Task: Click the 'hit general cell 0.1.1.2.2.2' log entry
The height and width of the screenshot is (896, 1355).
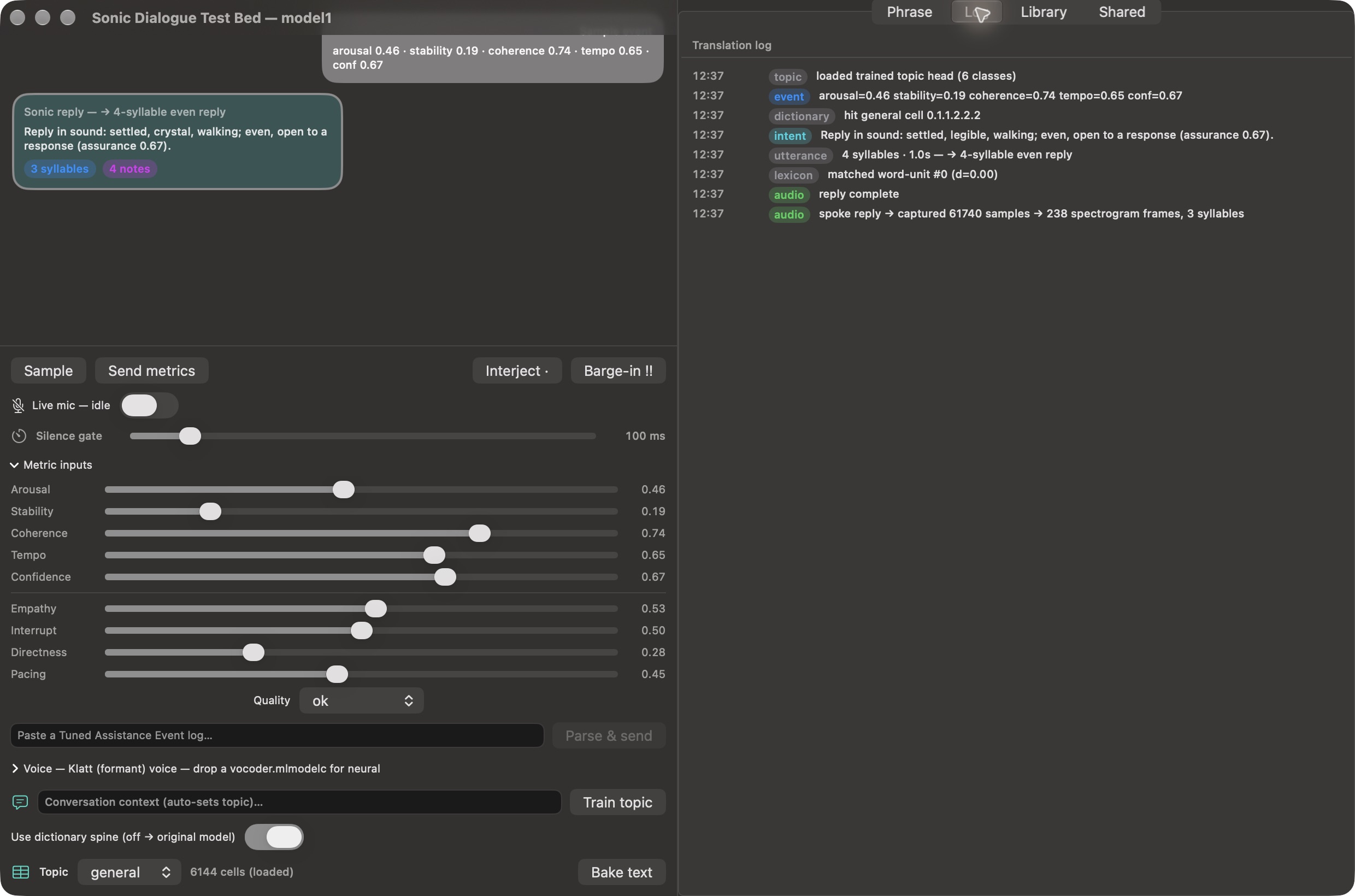Action: (x=911, y=115)
